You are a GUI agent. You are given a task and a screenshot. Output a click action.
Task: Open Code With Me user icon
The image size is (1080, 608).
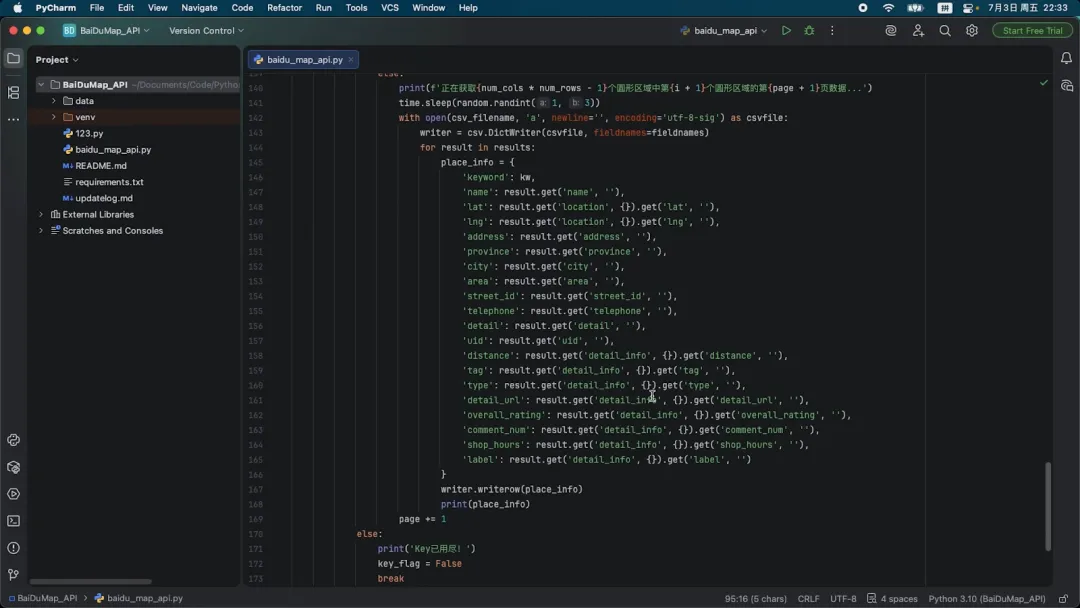point(918,30)
